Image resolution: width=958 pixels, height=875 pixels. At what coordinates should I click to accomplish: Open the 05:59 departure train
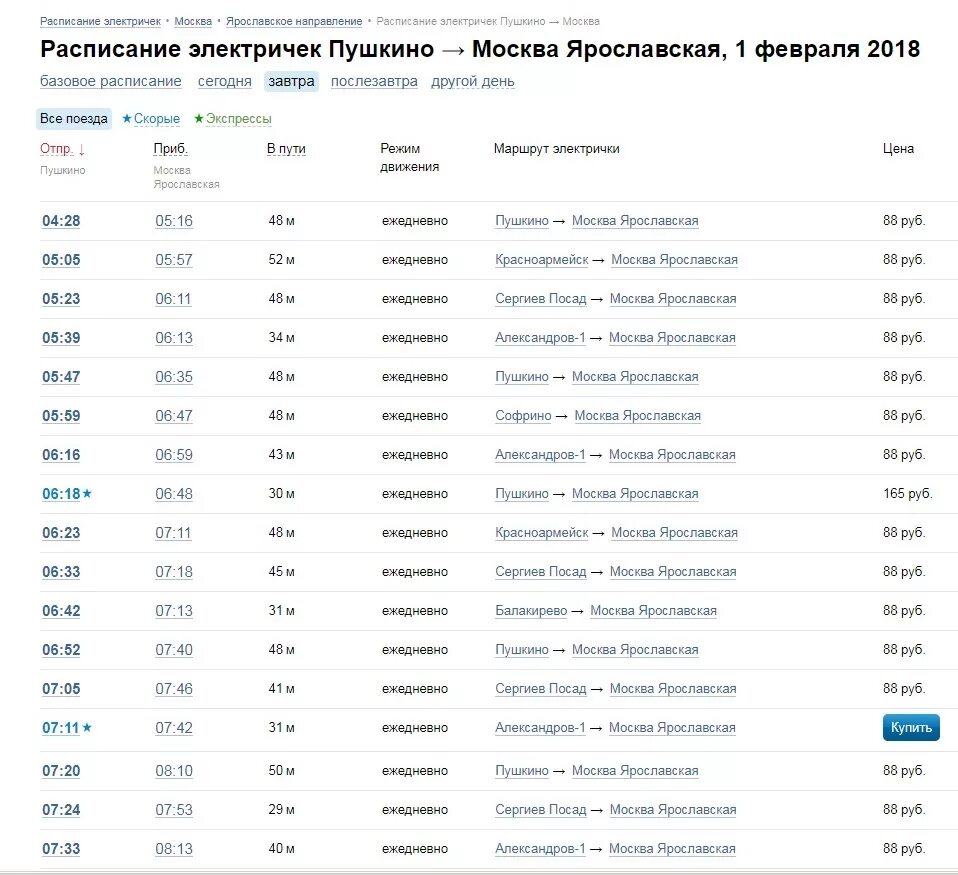coord(61,416)
